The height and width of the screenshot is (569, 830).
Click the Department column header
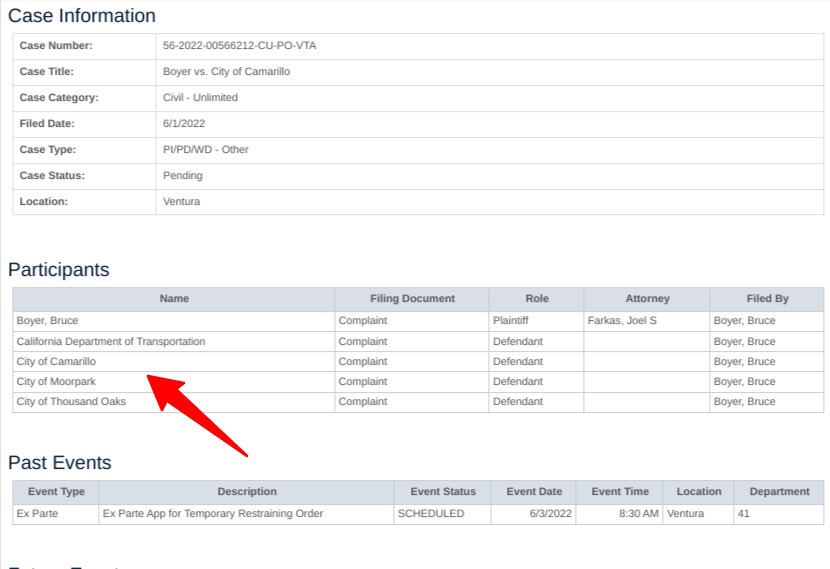click(x=779, y=491)
